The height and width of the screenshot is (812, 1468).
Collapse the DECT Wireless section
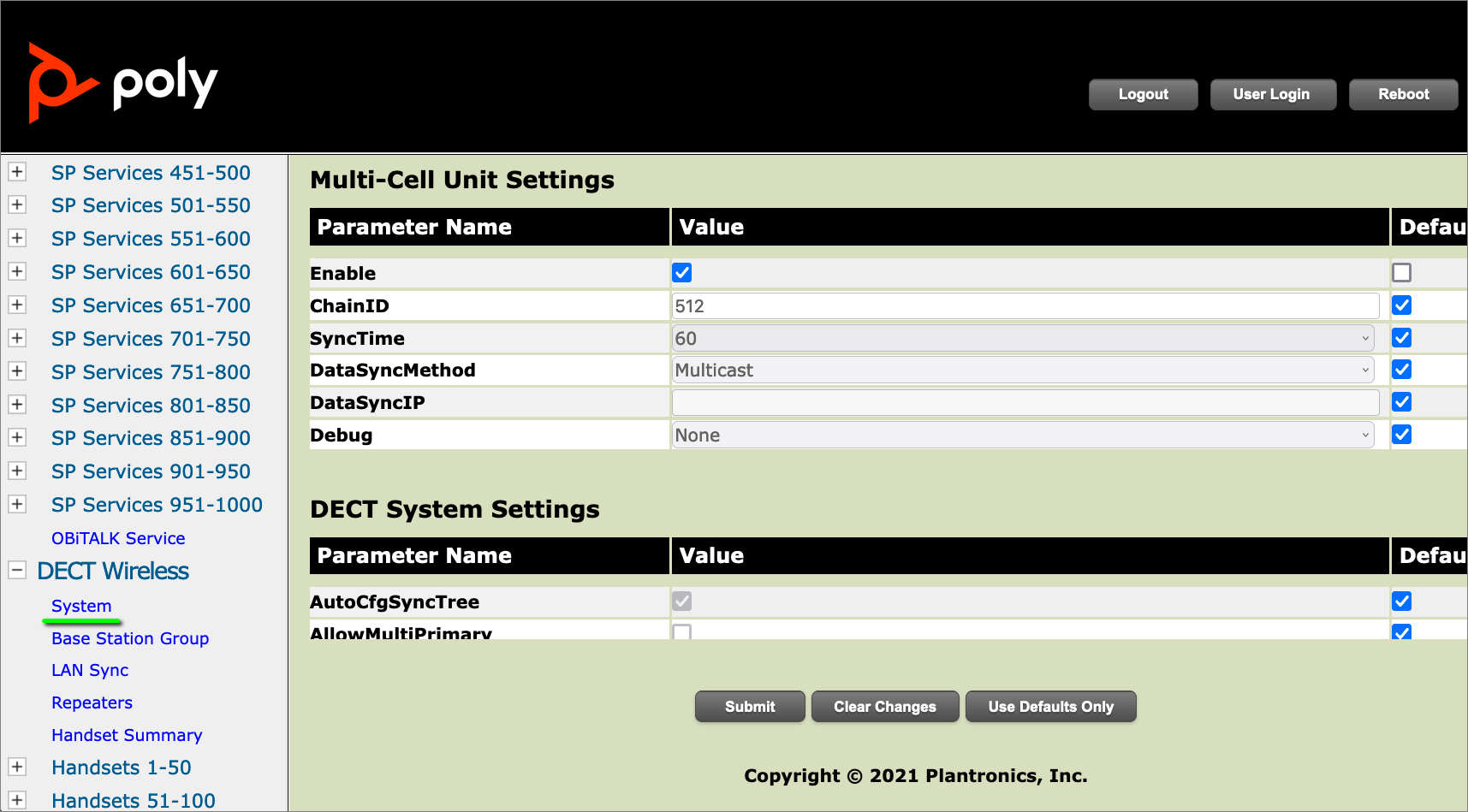click(17, 570)
